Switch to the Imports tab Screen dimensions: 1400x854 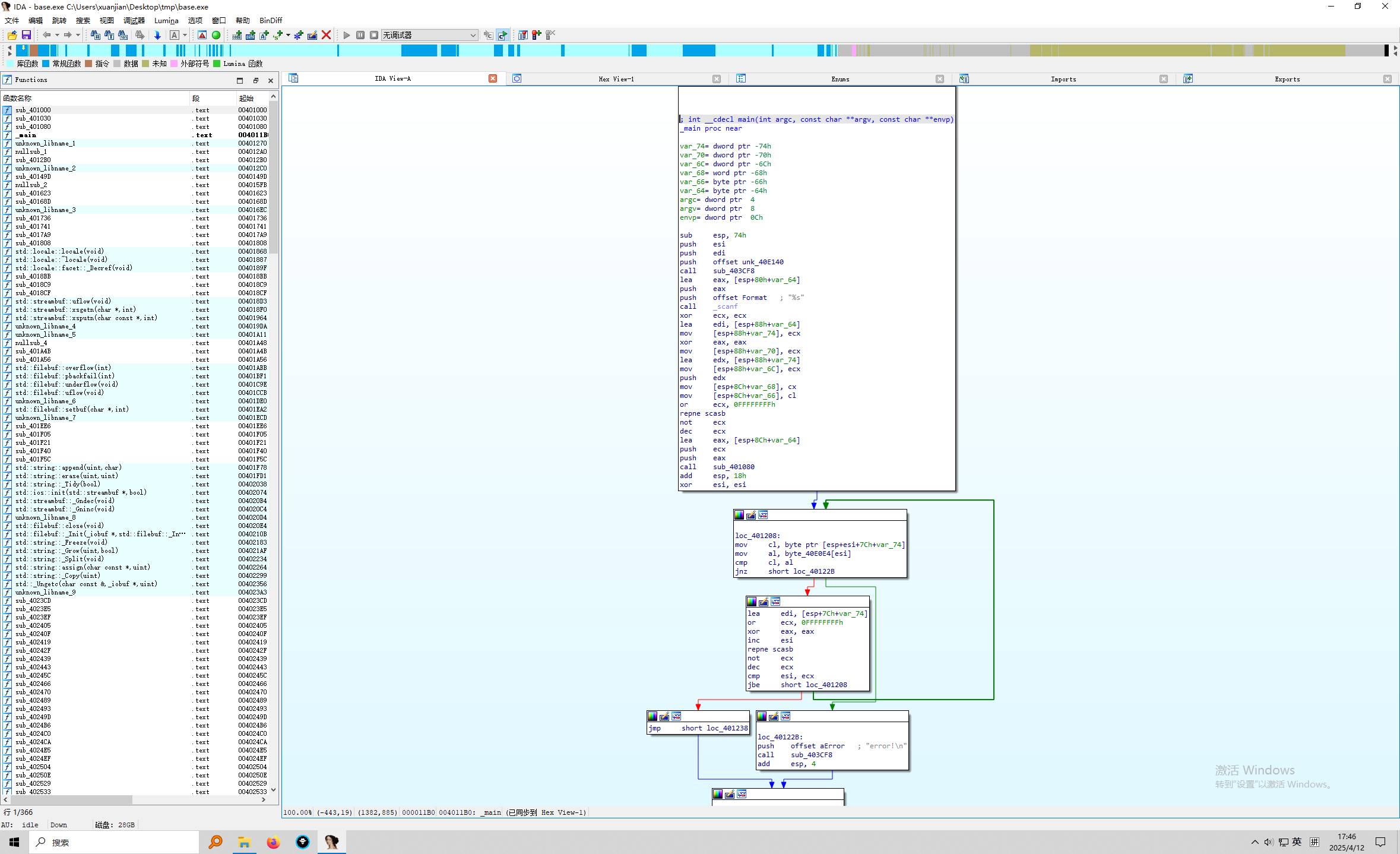pos(1063,79)
